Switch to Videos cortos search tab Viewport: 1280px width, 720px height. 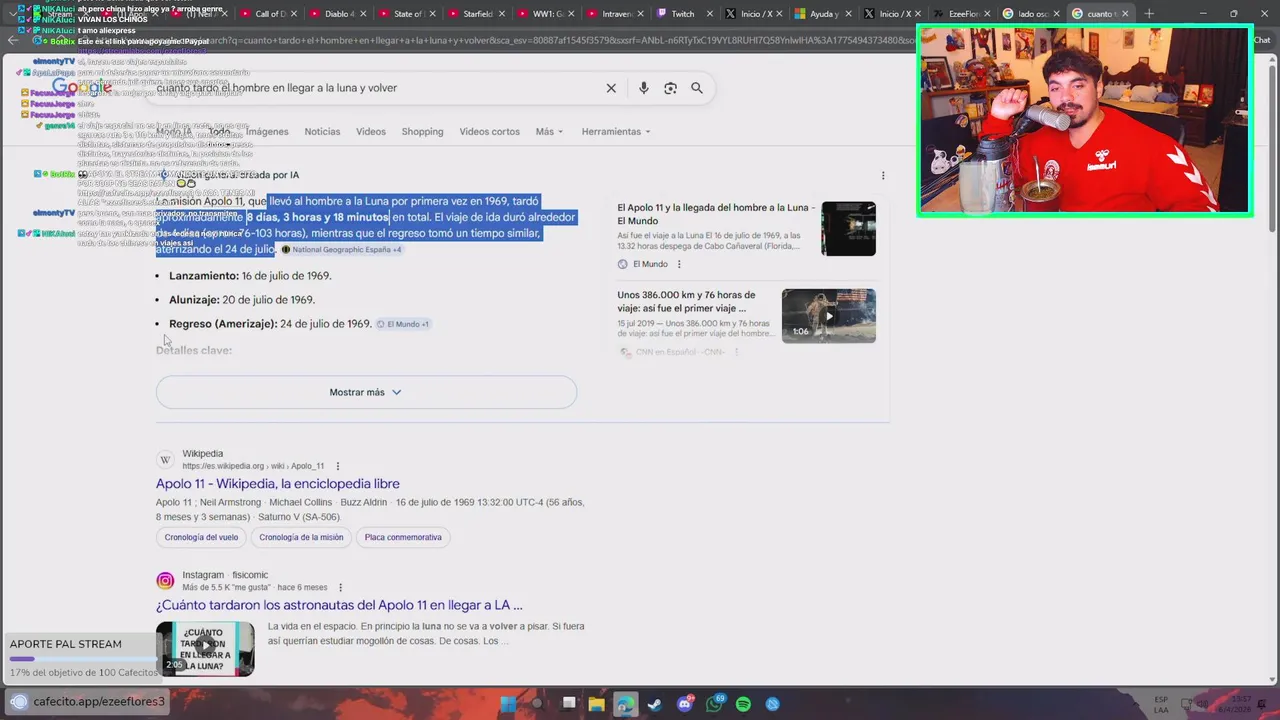coord(489,132)
